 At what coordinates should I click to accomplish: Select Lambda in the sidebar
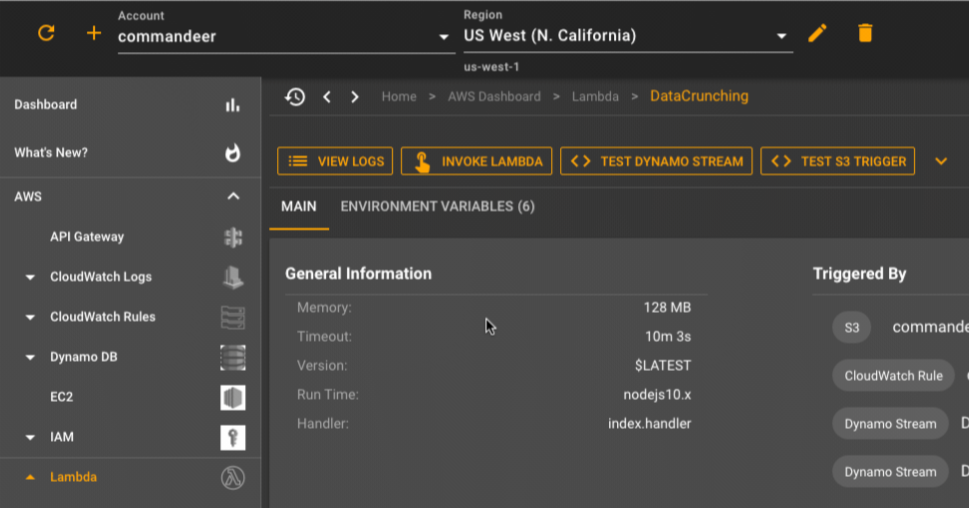pos(74,477)
